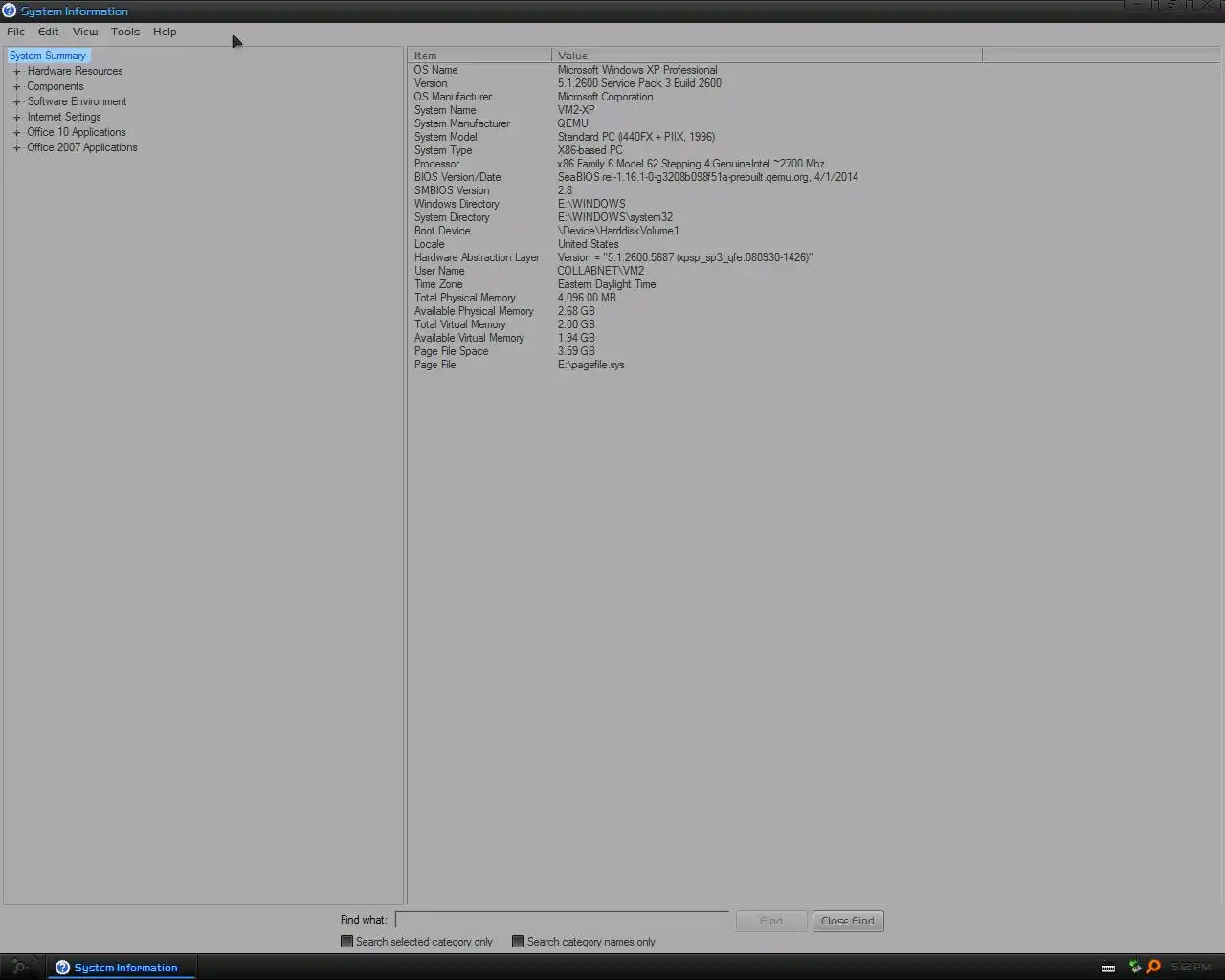The width and height of the screenshot is (1225, 980).
Task: Minimize the System Information window
Action: [1137, 5]
